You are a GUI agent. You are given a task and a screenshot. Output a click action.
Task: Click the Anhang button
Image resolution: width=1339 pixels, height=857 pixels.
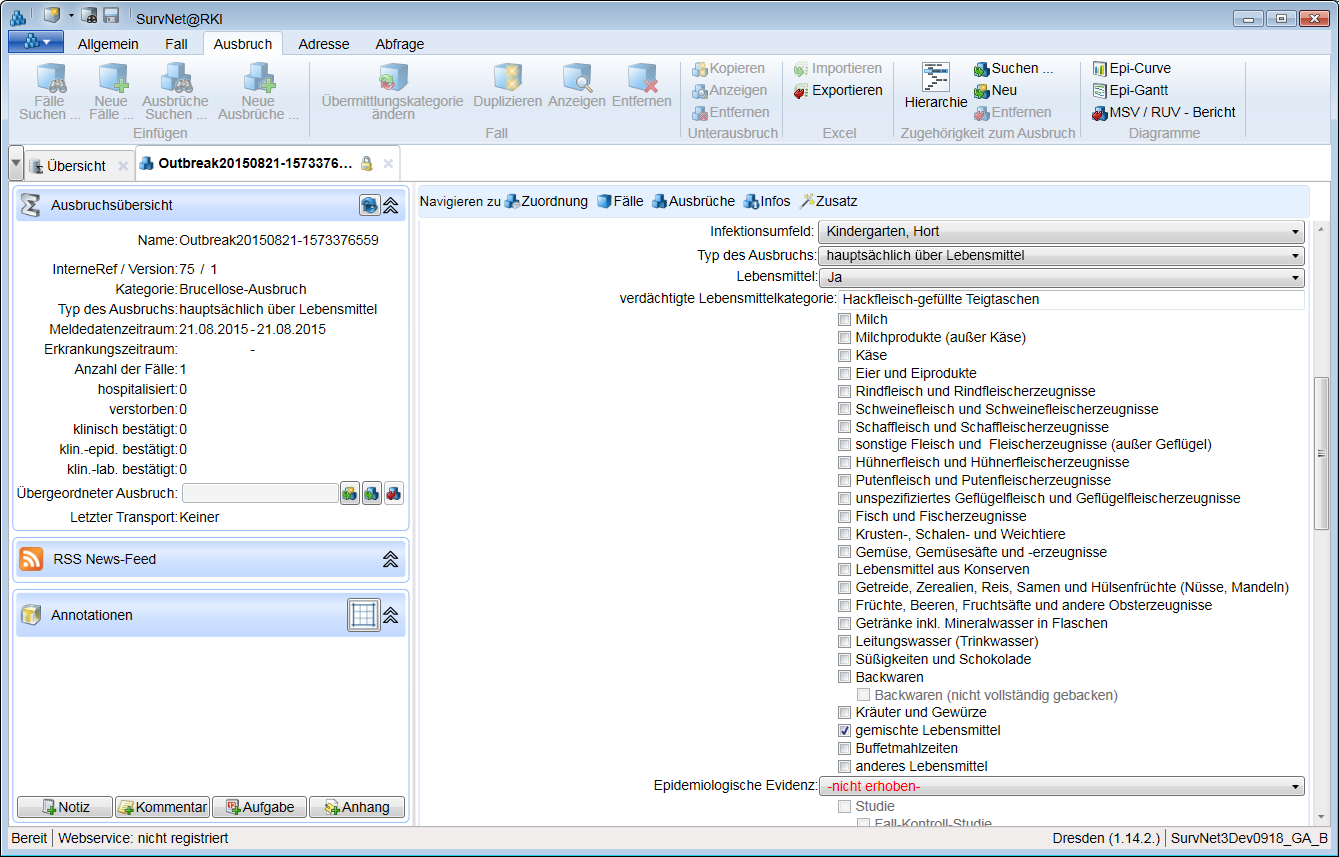click(x=357, y=807)
